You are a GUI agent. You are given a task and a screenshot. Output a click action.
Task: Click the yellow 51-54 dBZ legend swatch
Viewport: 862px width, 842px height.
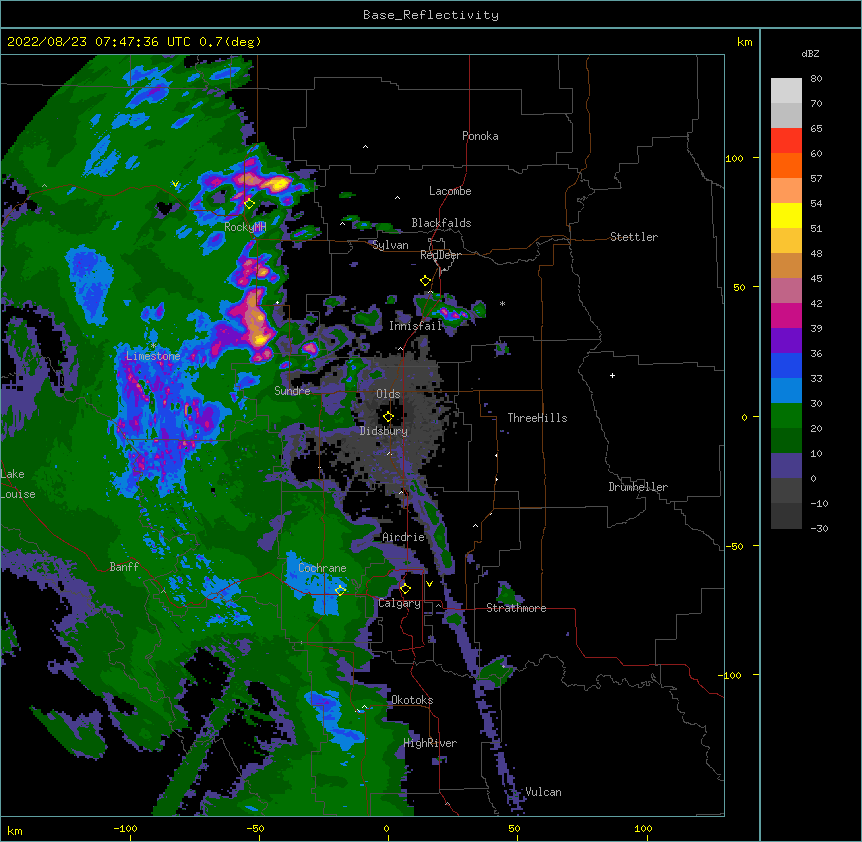[786, 215]
